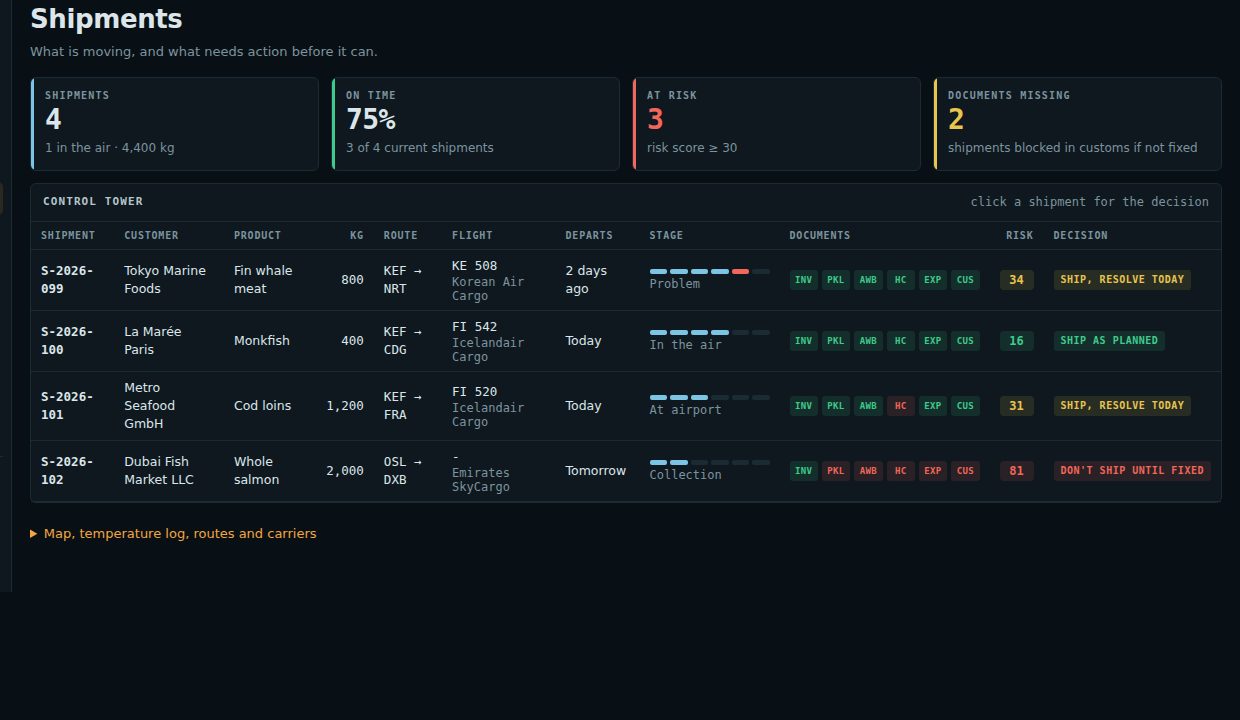Click the red HC document badge for S-2026-101
The width and height of the screenshot is (1240, 720).
pyautogui.click(x=900, y=406)
